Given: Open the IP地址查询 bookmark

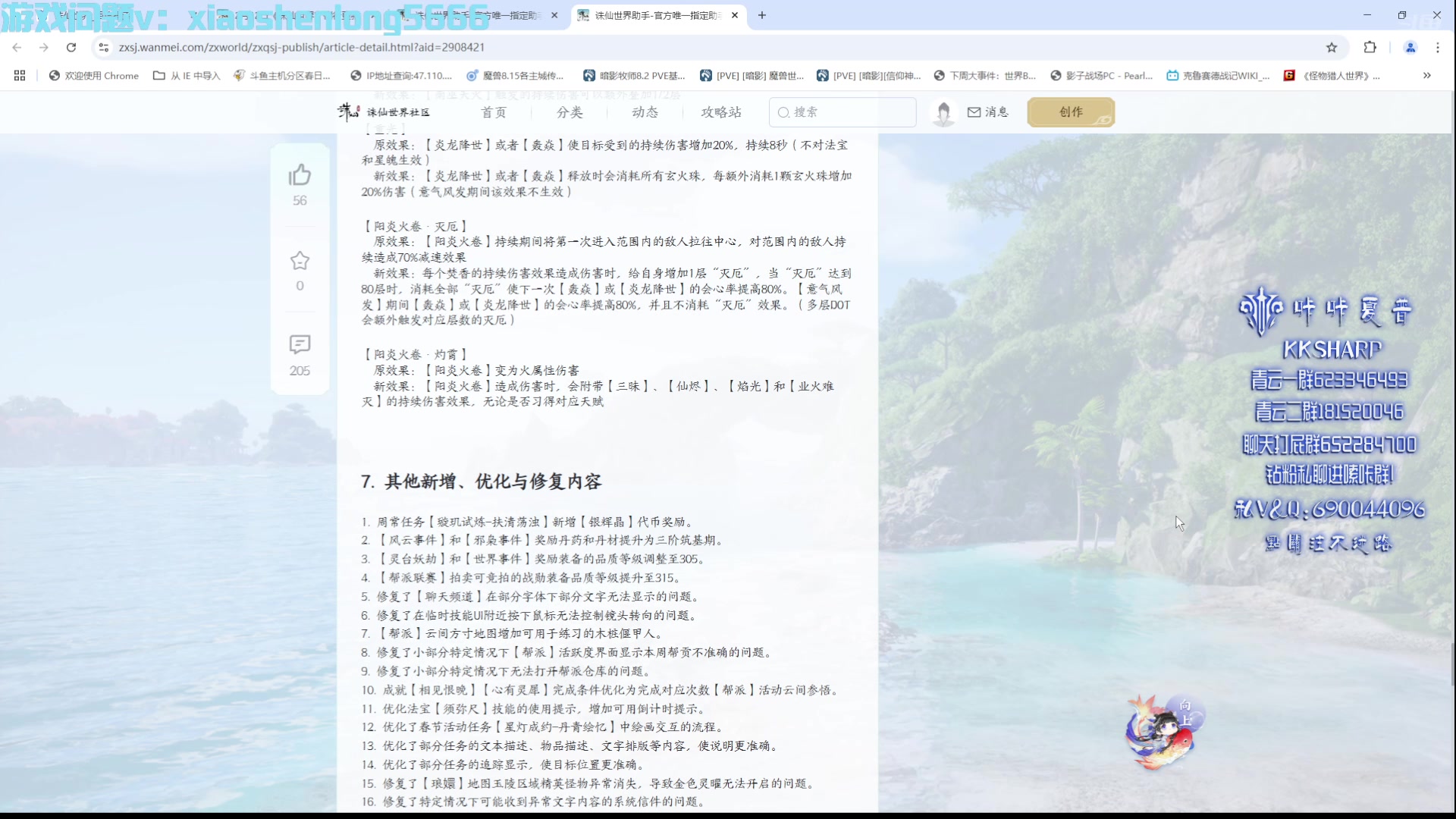Looking at the screenshot, I should (x=401, y=75).
